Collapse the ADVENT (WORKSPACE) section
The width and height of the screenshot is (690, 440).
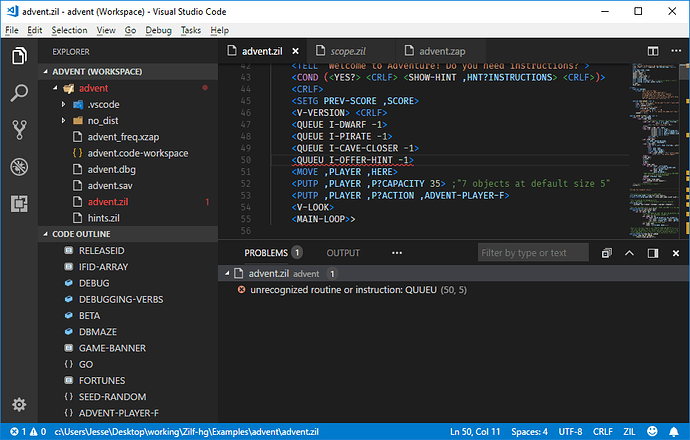click(46, 71)
